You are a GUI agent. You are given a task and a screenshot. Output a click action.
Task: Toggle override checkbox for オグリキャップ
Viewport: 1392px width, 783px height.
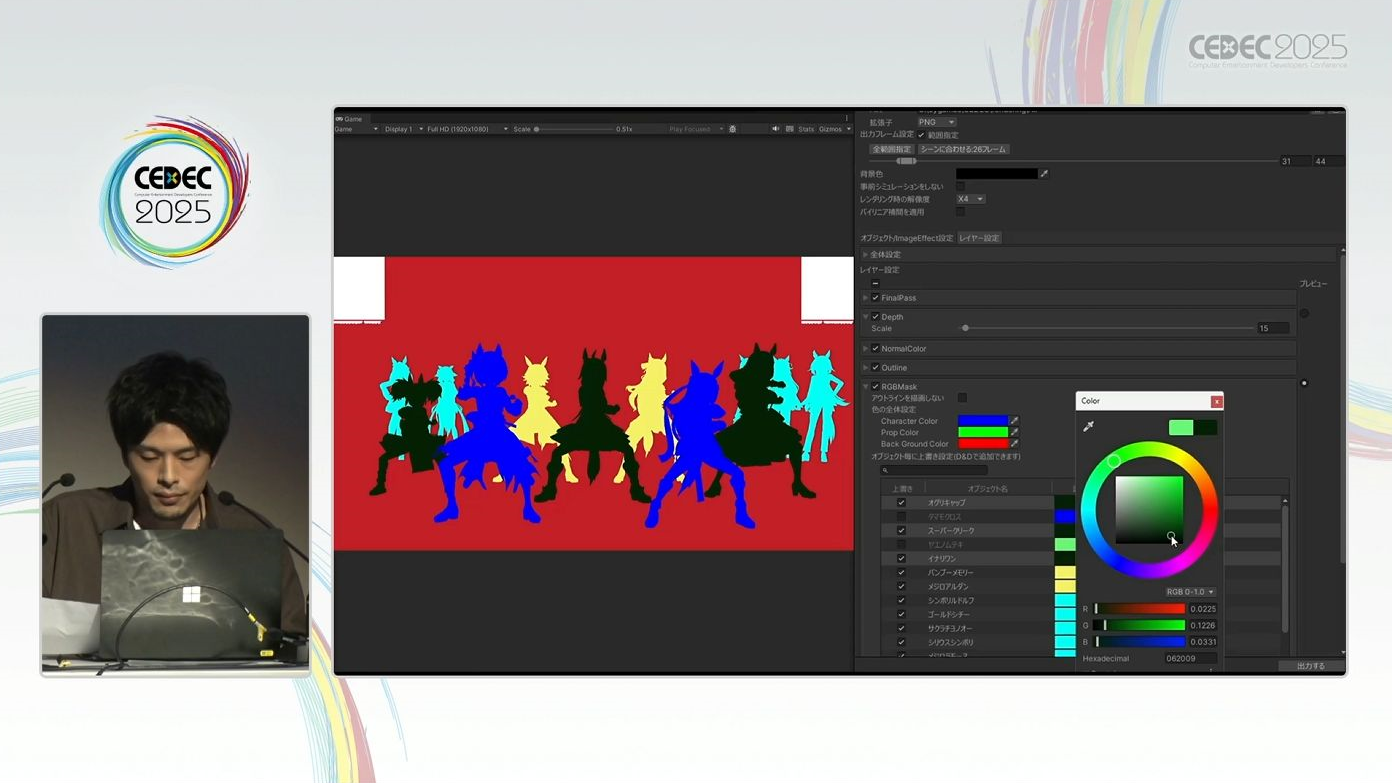point(901,503)
